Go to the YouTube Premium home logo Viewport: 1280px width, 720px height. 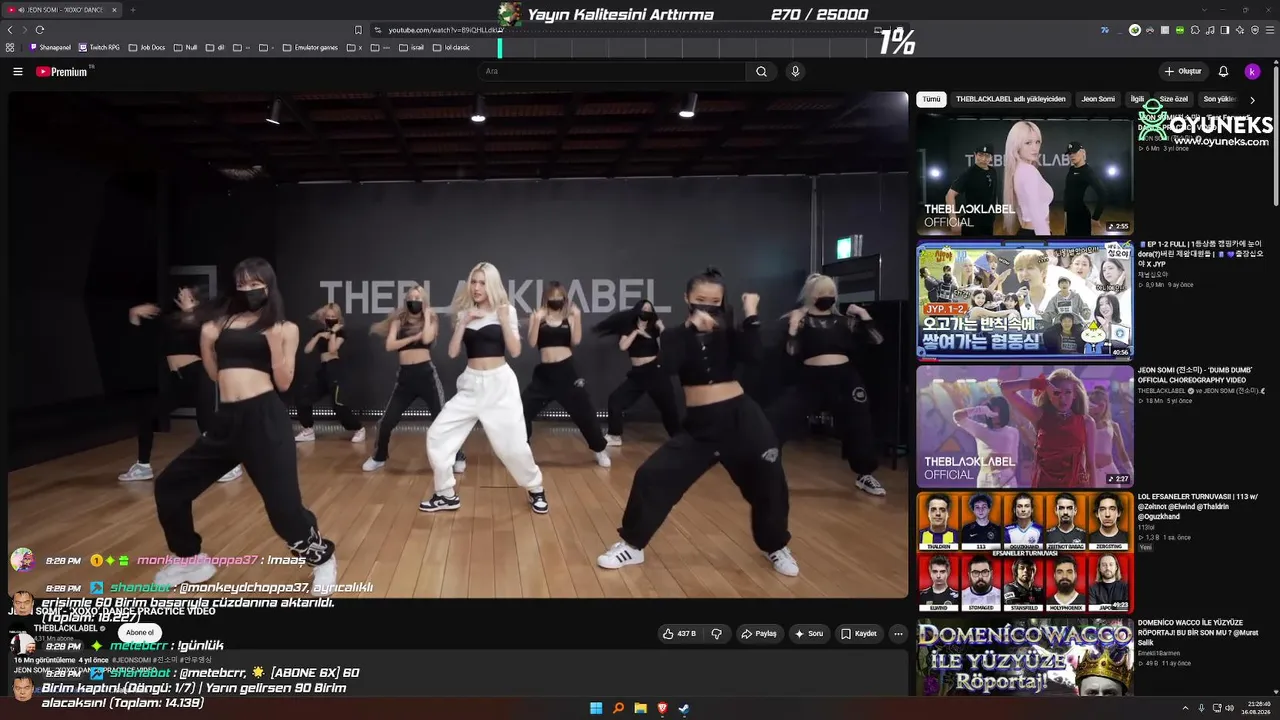(x=63, y=71)
